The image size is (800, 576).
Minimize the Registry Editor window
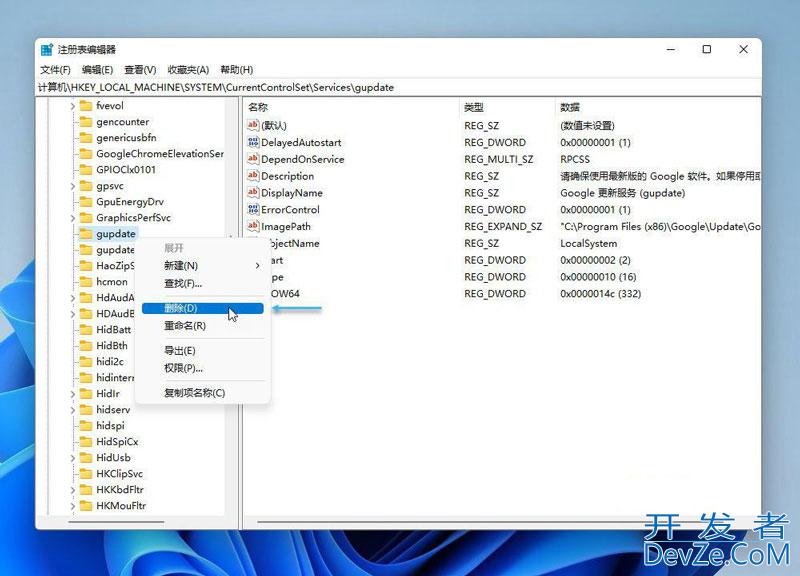point(671,49)
